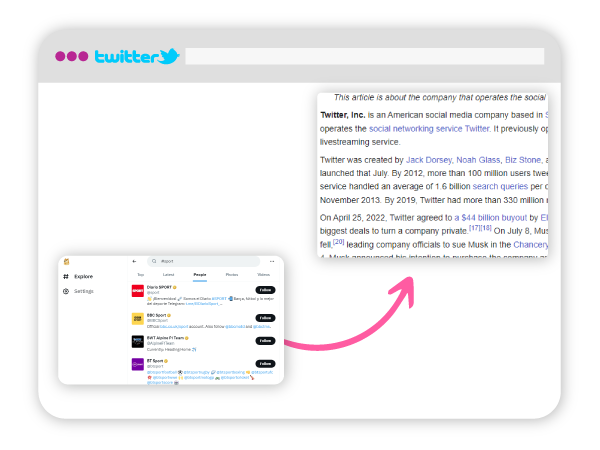This screenshot has height=450, width=600.
Task: Click verified badge next to BT Sport
Action: click(166, 361)
